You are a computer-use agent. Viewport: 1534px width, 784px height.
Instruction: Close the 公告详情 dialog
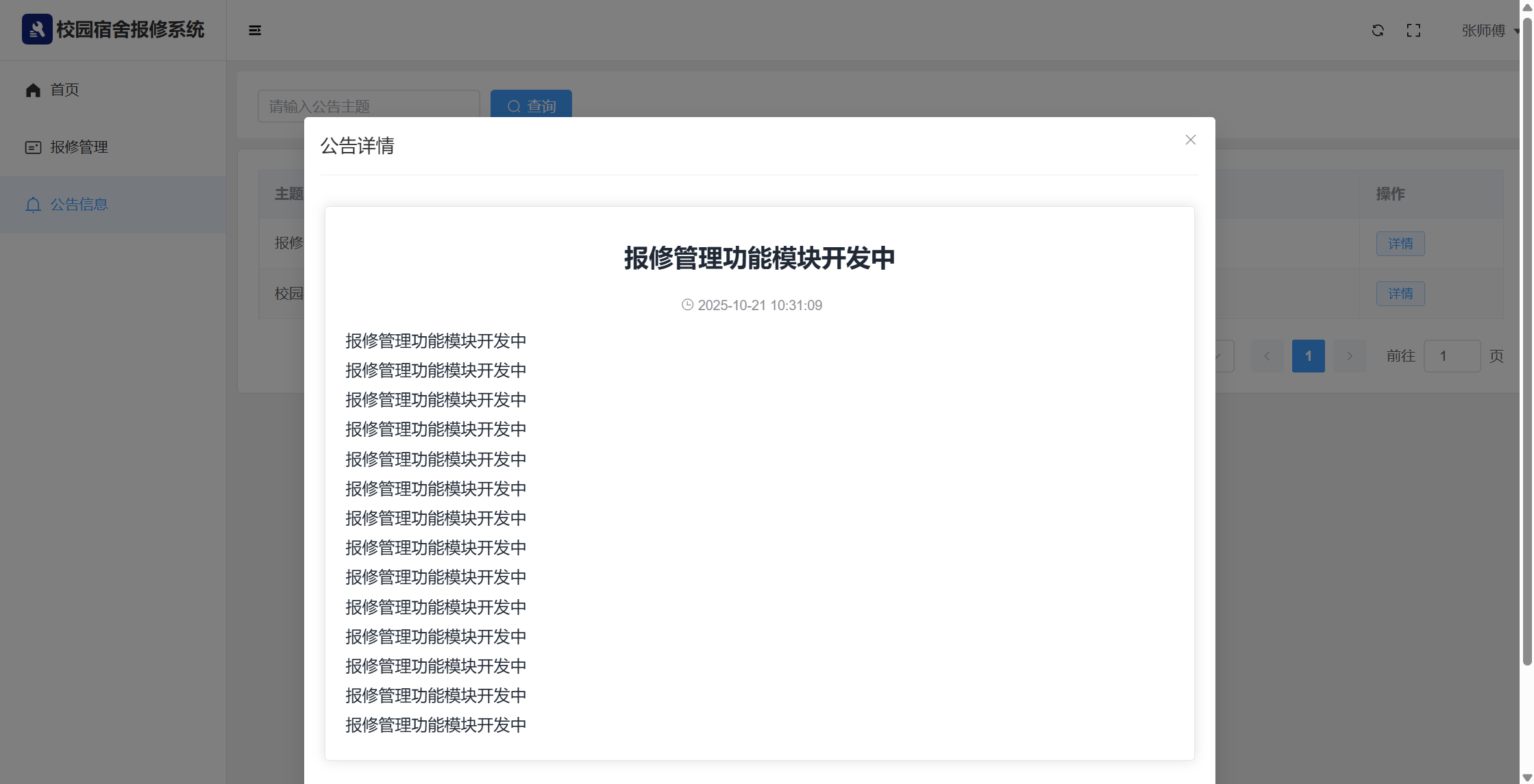pos(1190,140)
